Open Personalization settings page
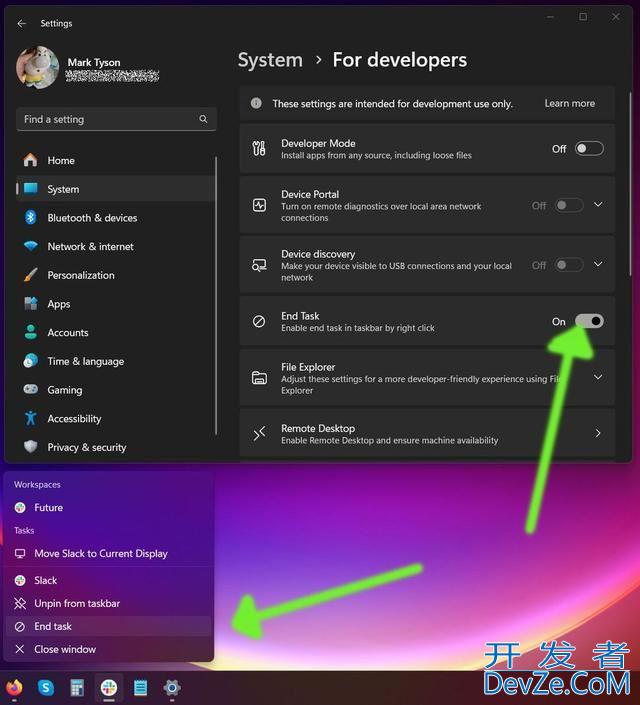Screen dimensions: 640x705 [x=116, y=275]
